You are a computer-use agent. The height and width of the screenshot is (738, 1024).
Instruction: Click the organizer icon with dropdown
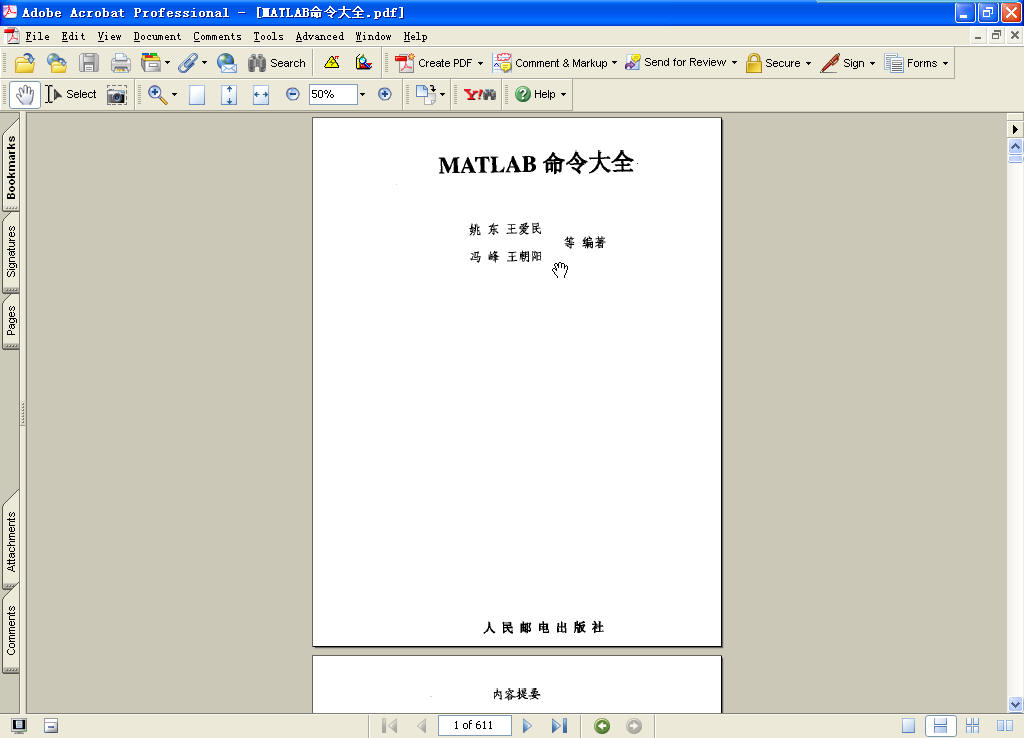point(155,63)
